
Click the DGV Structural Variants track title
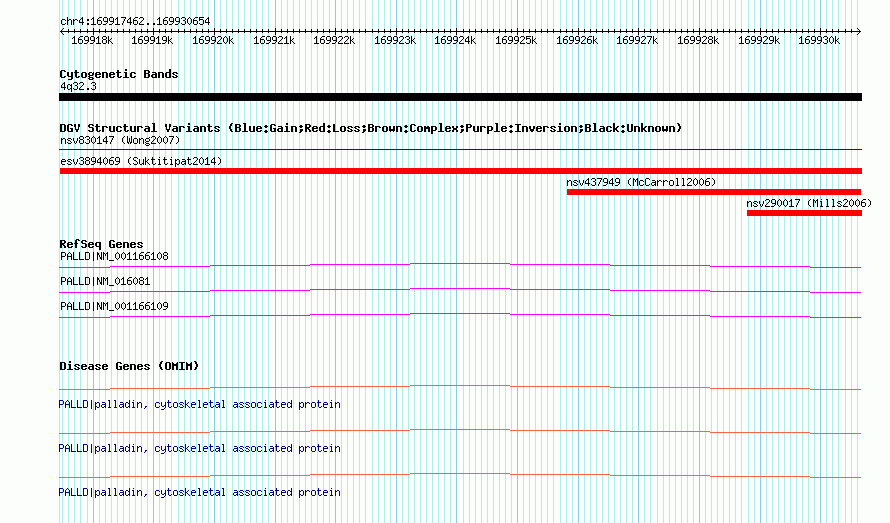[x=370, y=128]
